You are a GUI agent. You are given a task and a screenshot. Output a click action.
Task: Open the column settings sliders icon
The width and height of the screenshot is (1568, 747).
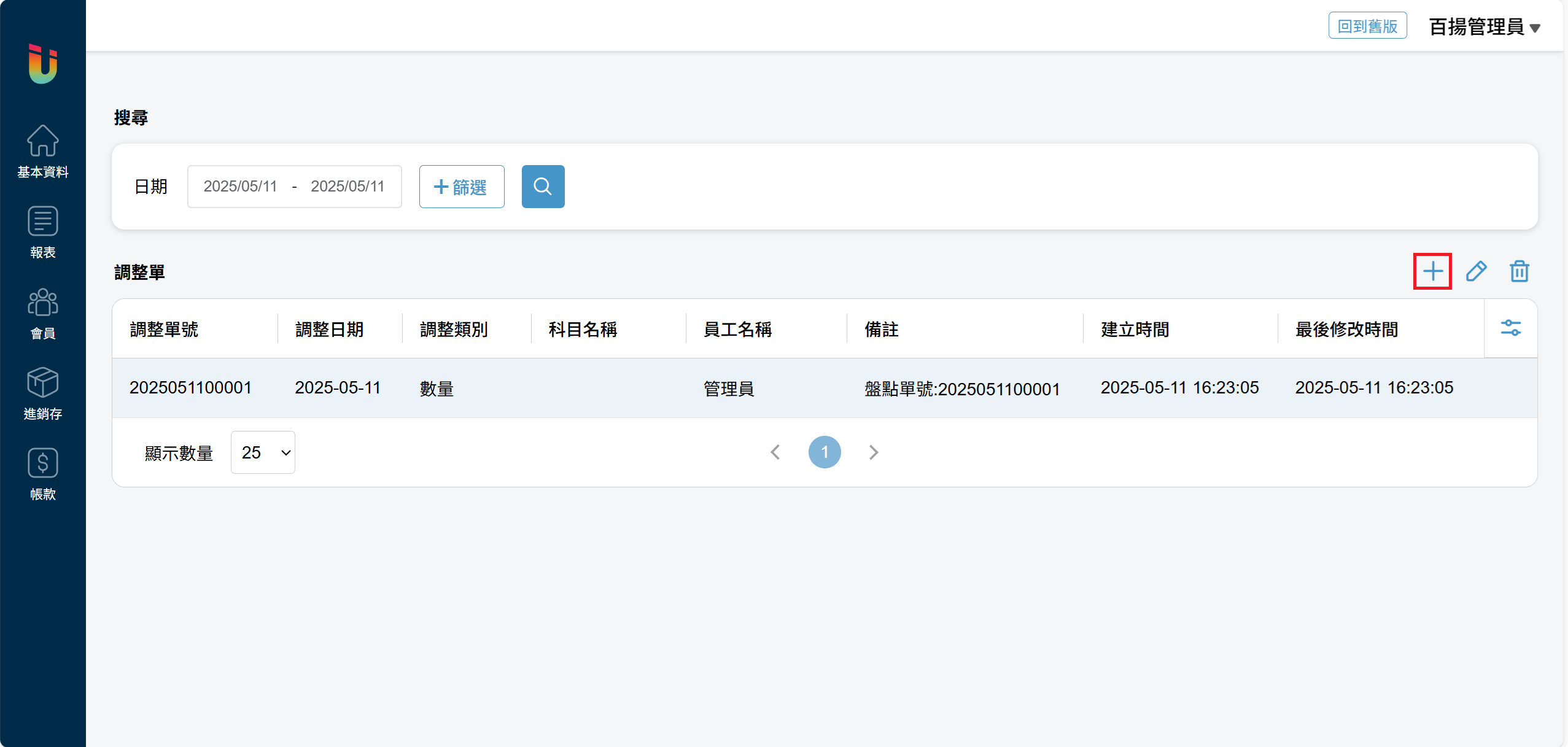[x=1510, y=328]
